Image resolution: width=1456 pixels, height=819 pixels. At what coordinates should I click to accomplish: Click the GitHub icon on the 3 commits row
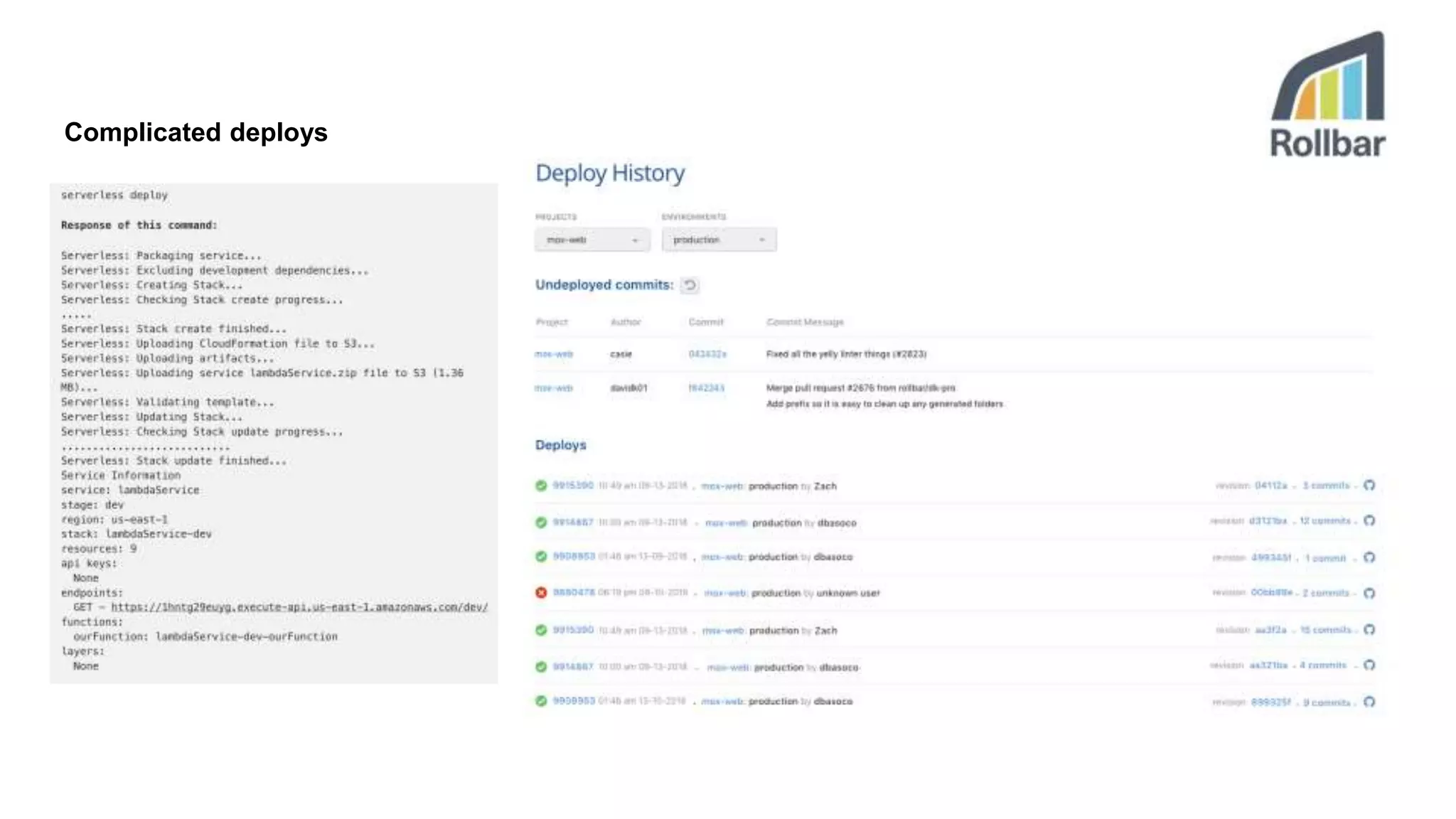[x=1369, y=486]
